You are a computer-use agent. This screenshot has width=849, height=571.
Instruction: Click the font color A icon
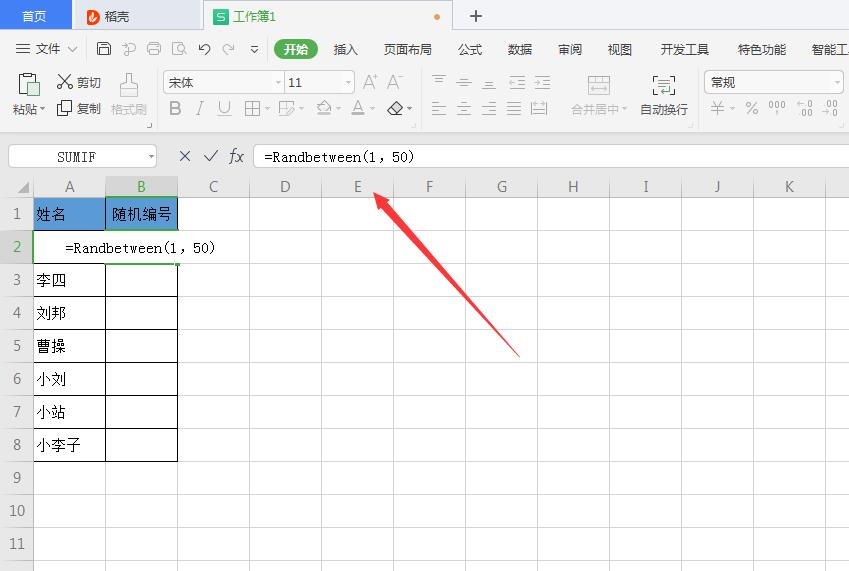coord(358,108)
